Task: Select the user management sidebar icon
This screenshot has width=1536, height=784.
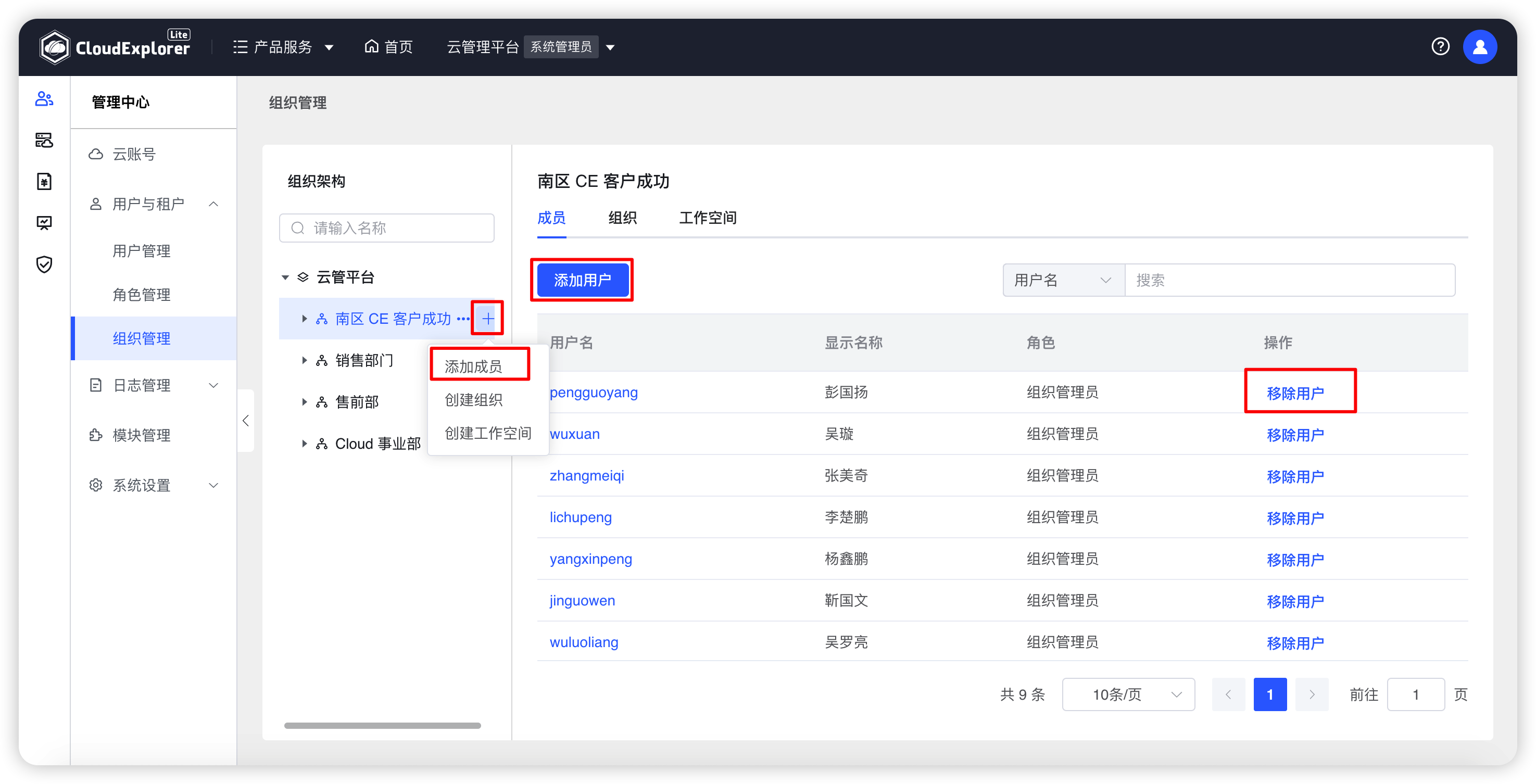Action: coord(44,98)
